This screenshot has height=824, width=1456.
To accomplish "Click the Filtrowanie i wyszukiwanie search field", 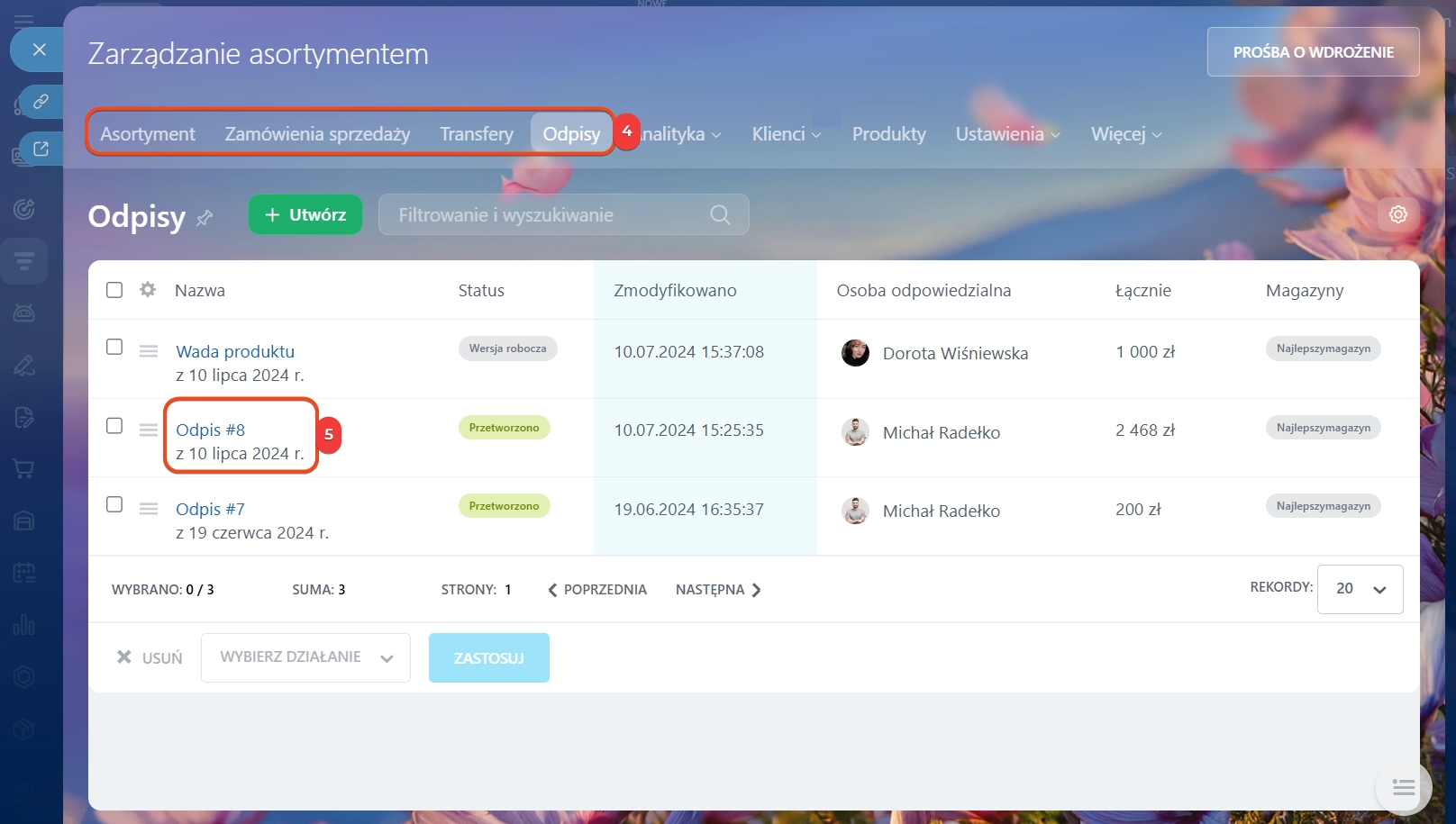I will pyautogui.click(x=563, y=214).
